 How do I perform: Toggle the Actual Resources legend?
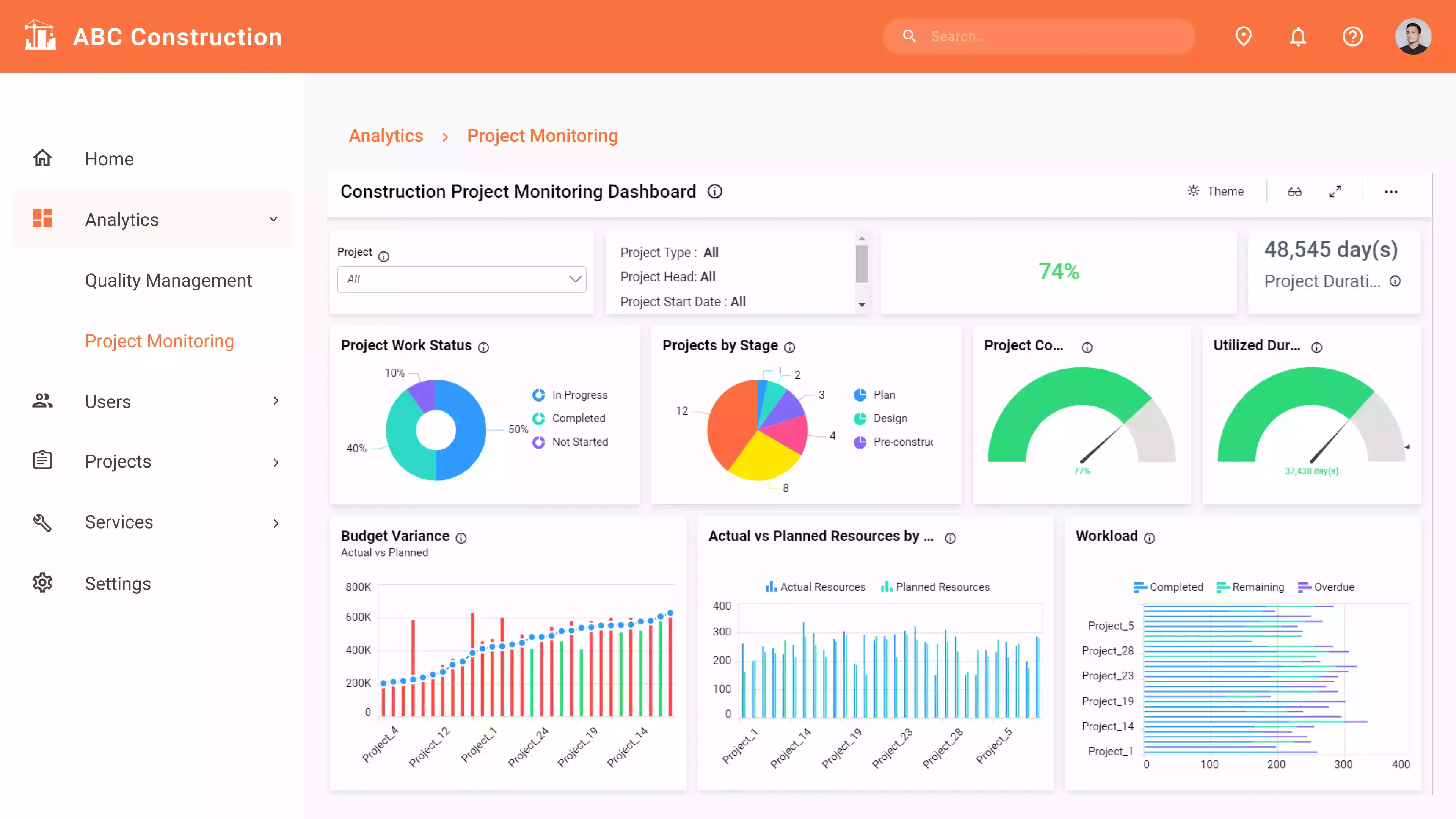tap(815, 587)
